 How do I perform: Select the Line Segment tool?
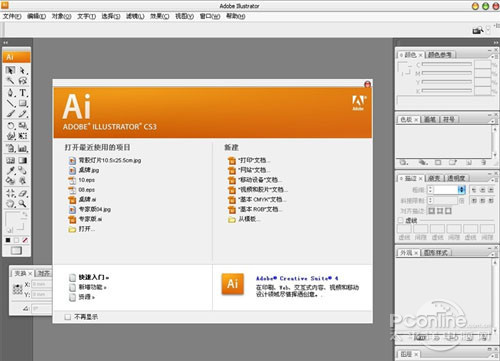click(10, 103)
